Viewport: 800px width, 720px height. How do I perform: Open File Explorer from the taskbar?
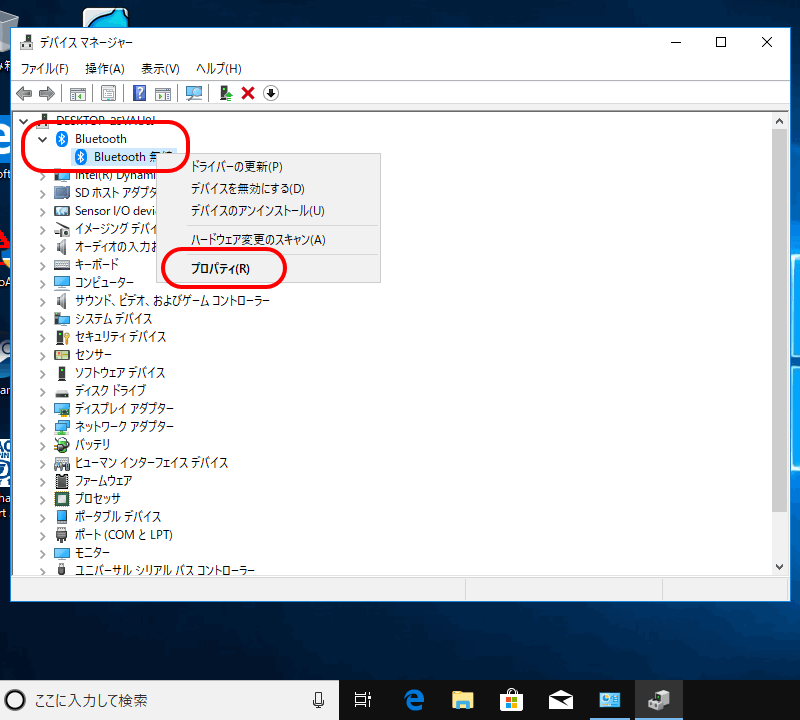462,700
